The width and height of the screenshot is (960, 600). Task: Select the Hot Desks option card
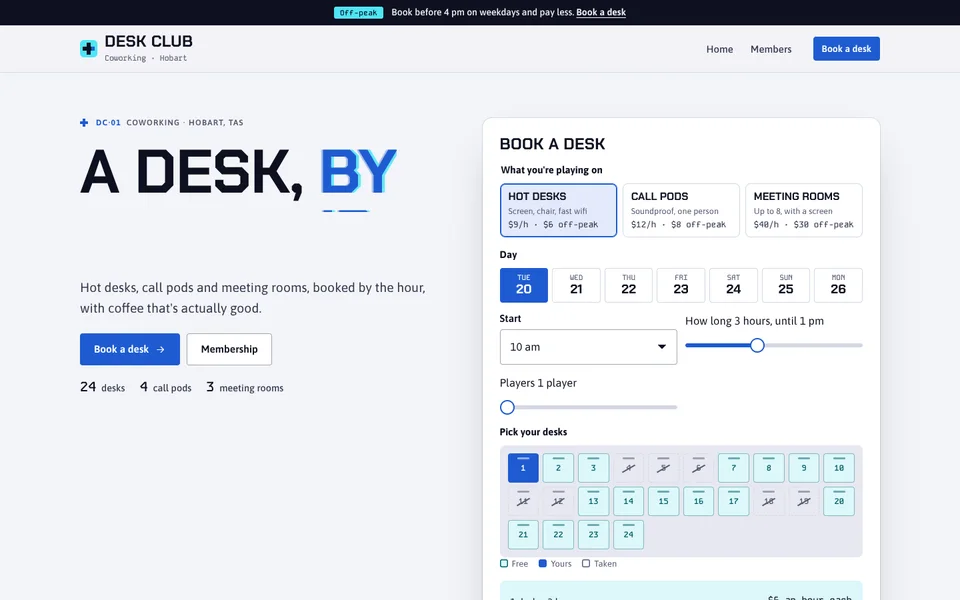(x=558, y=210)
